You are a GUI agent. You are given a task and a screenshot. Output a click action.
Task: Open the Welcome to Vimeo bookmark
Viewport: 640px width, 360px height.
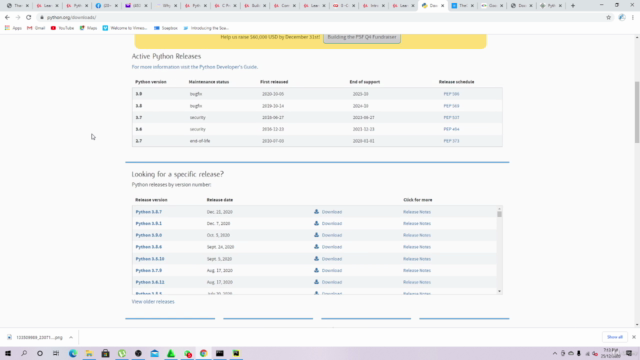pyautogui.click(x=125, y=28)
